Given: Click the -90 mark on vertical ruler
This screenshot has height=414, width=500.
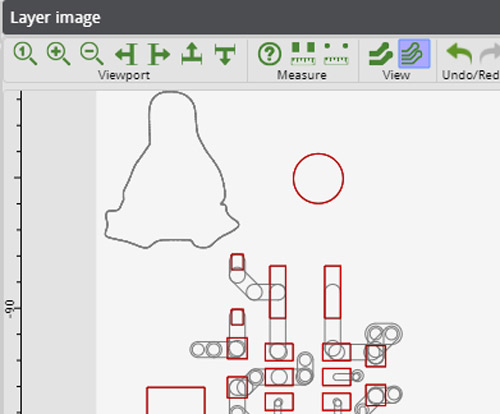Looking at the screenshot, I should point(10,309).
